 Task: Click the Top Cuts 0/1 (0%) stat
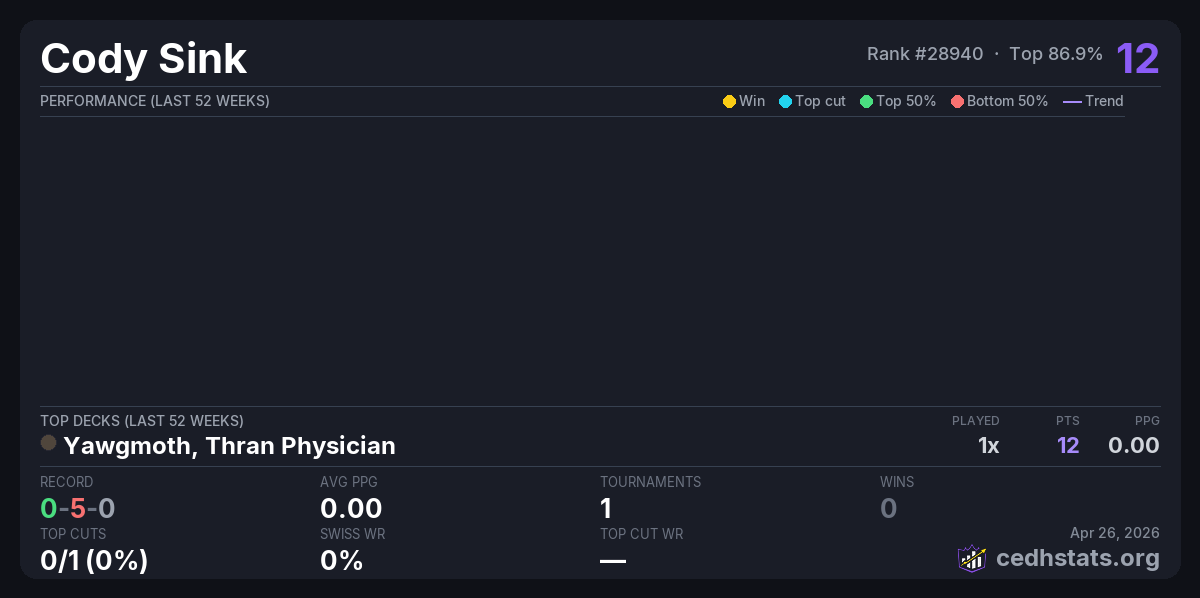pyautogui.click(x=94, y=560)
